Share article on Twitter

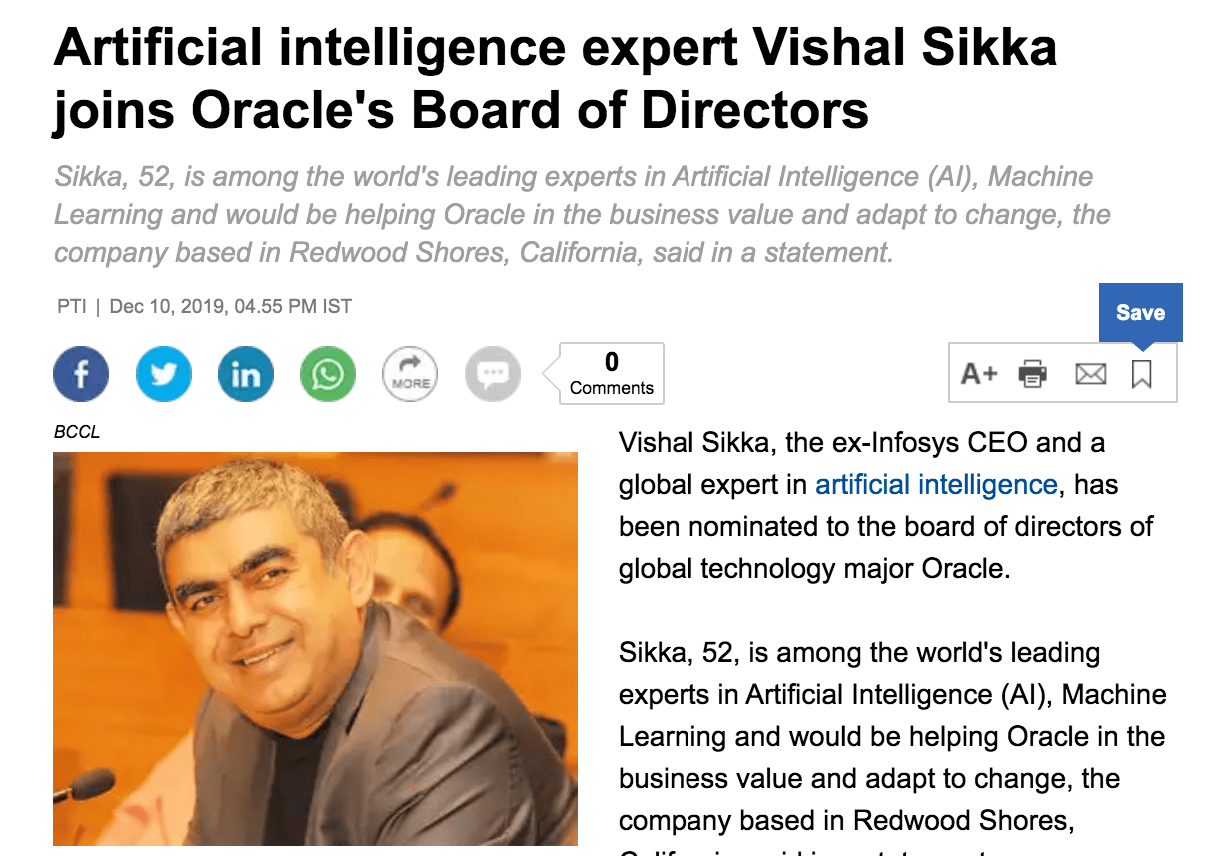pos(163,374)
